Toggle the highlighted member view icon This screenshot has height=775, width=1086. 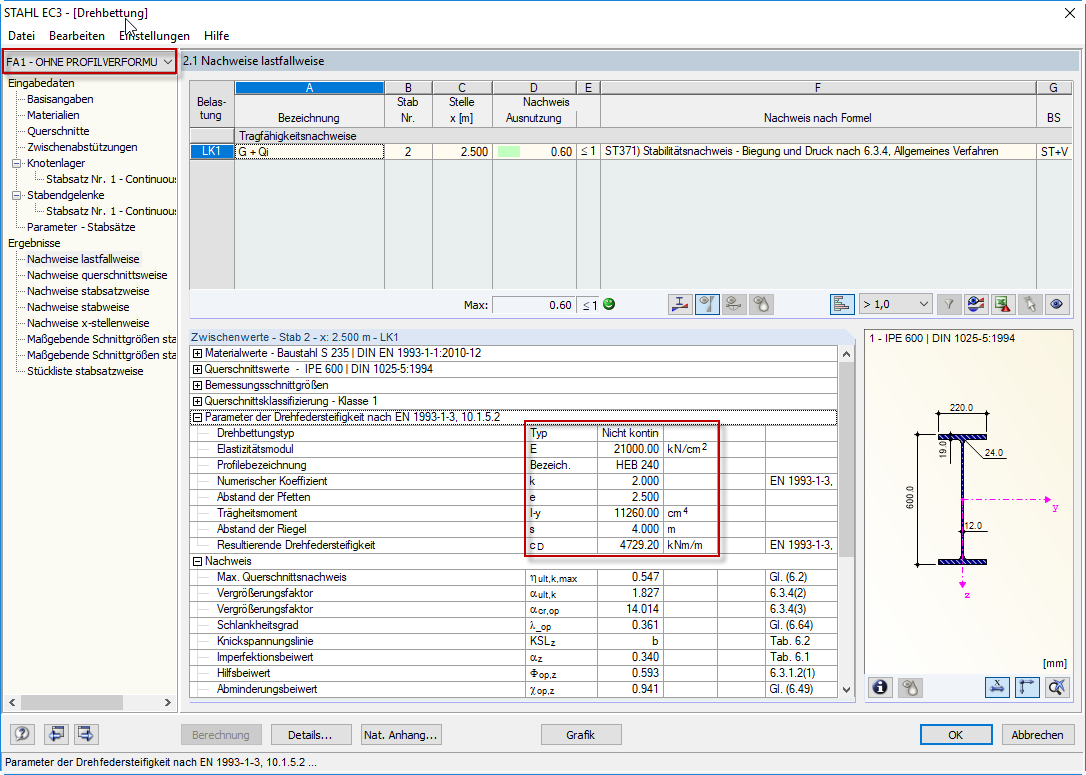[707, 305]
